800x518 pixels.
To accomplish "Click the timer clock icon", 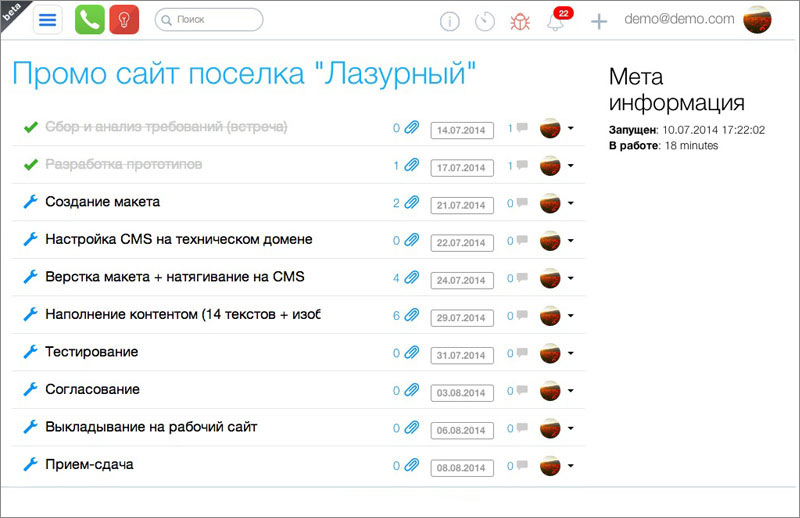I will [485, 21].
